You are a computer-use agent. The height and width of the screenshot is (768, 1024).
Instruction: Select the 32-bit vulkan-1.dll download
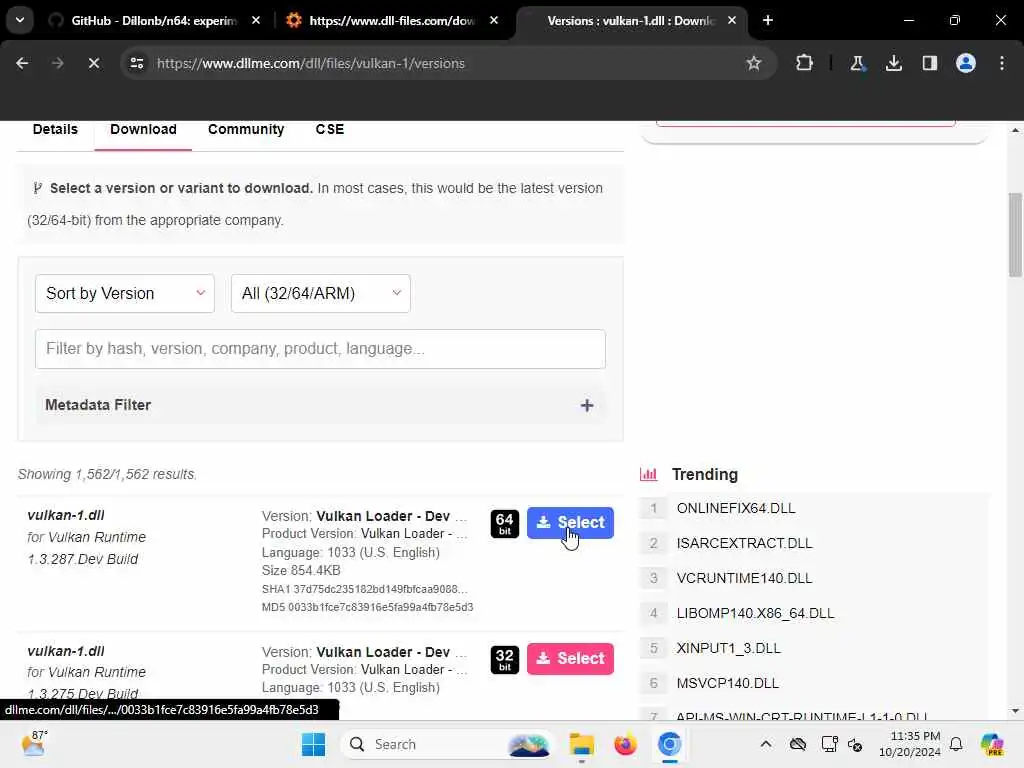pyautogui.click(x=570, y=658)
